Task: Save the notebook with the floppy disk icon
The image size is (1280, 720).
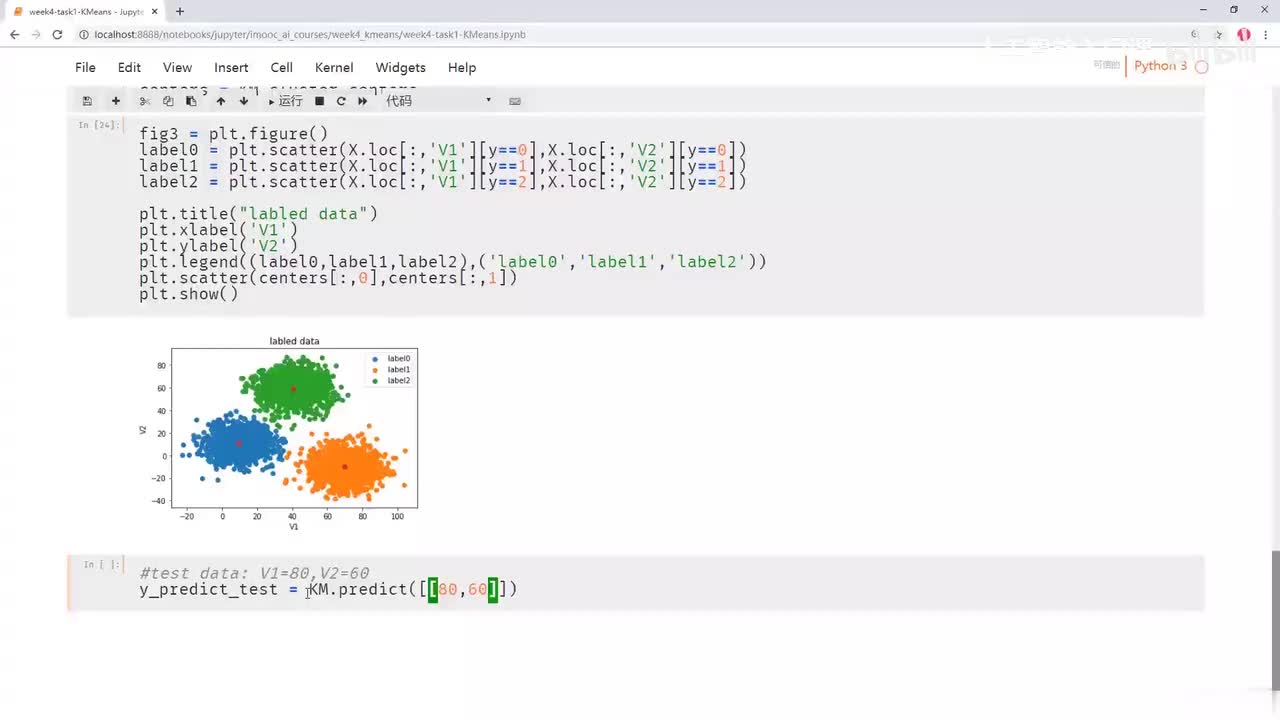Action: [x=87, y=101]
